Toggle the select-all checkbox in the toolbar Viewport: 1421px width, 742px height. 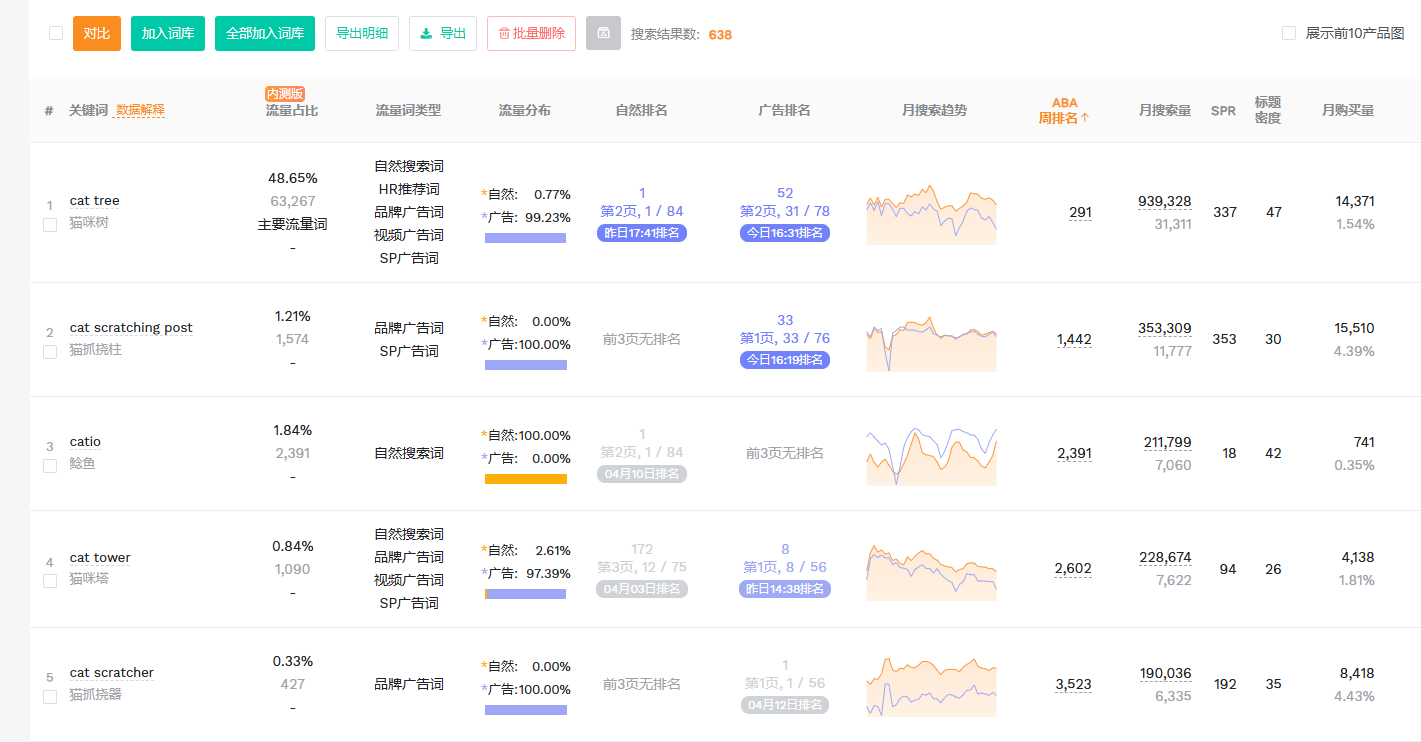(x=56, y=33)
